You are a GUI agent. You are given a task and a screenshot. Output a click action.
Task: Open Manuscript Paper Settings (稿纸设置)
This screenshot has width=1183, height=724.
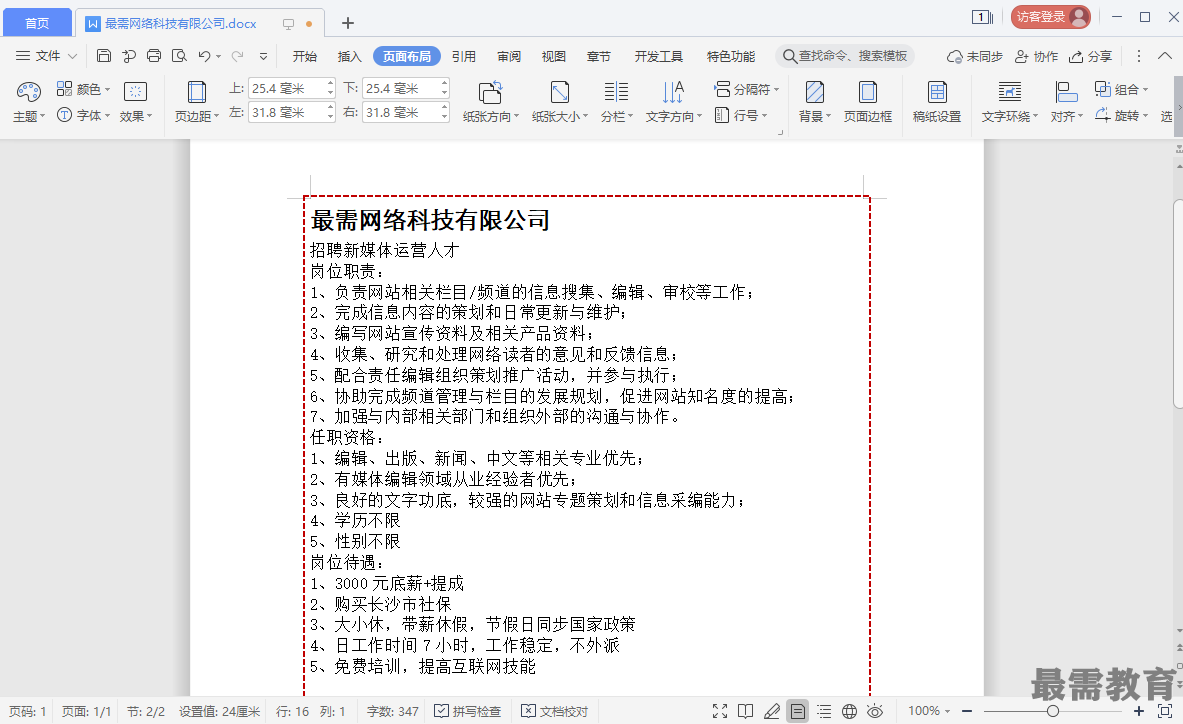pos(937,101)
